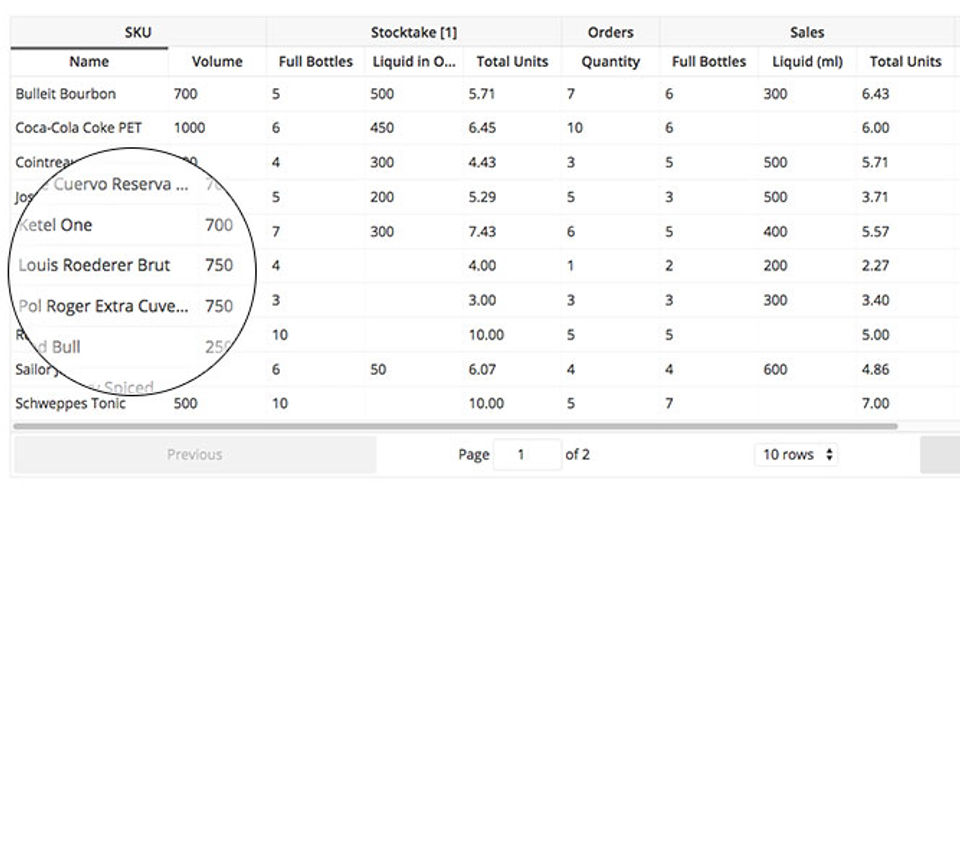This screenshot has height=864, width=960.
Task: Click the 'of 2' page count text
Action: point(577,454)
